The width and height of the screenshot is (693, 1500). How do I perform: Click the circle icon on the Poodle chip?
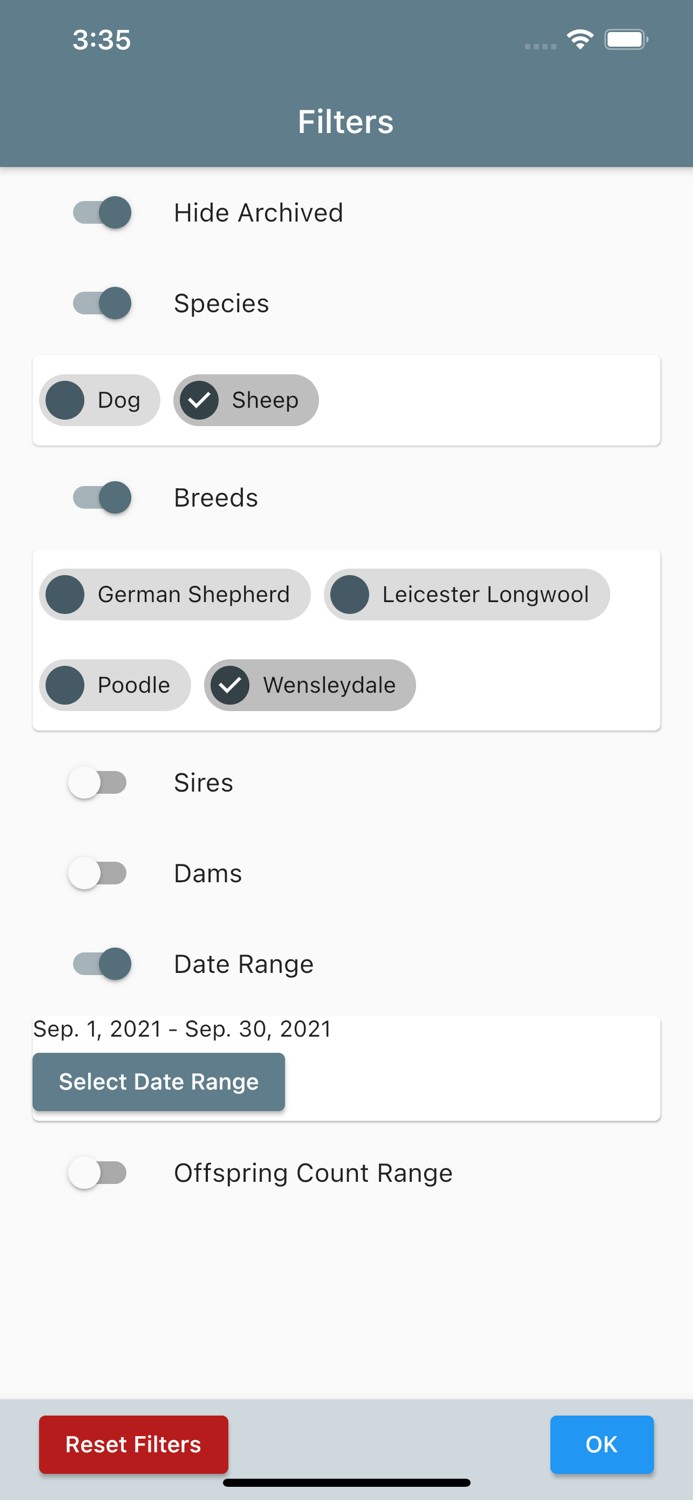(x=64, y=685)
